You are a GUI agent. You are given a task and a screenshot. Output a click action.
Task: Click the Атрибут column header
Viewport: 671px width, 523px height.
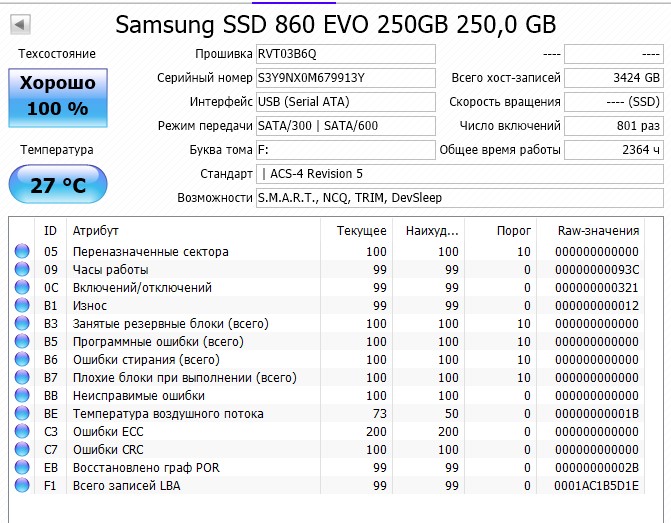point(193,231)
